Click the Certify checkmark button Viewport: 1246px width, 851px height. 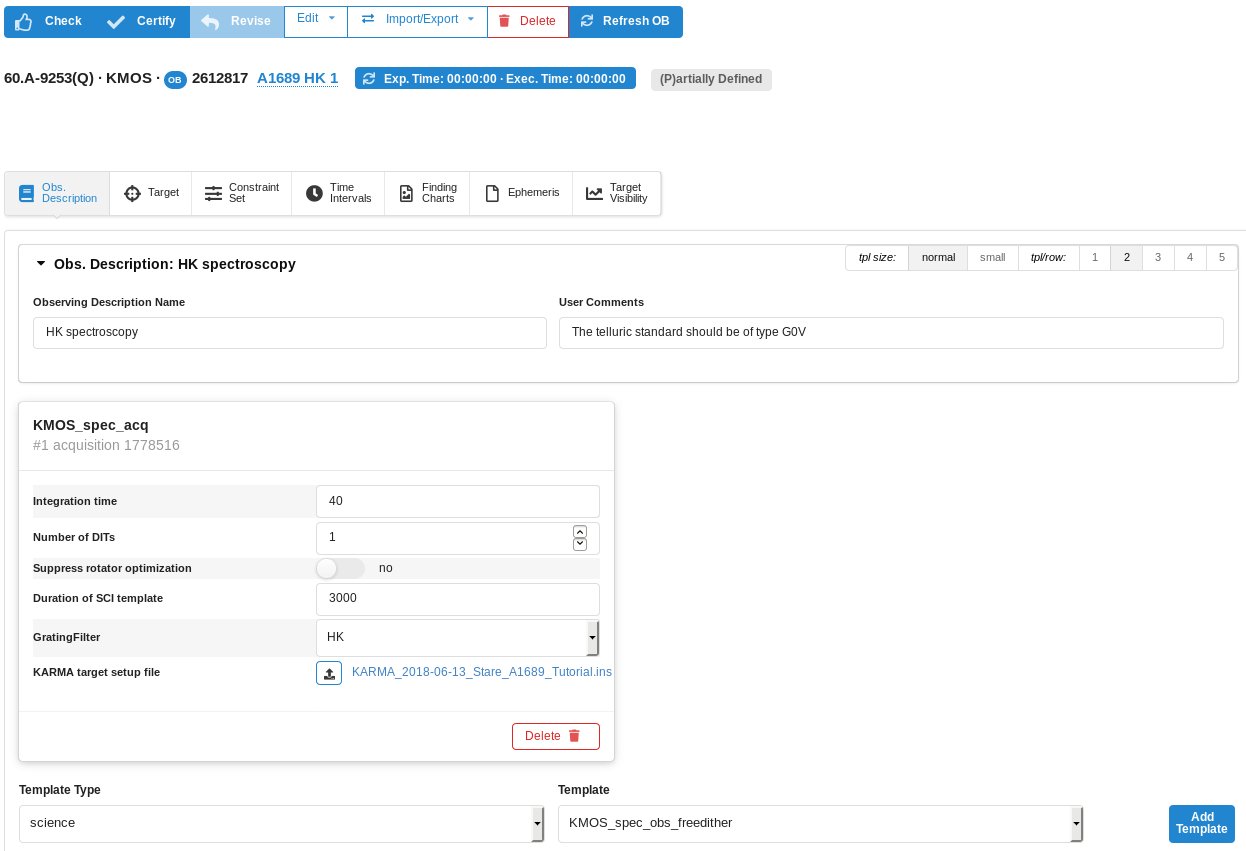tap(142, 21)
